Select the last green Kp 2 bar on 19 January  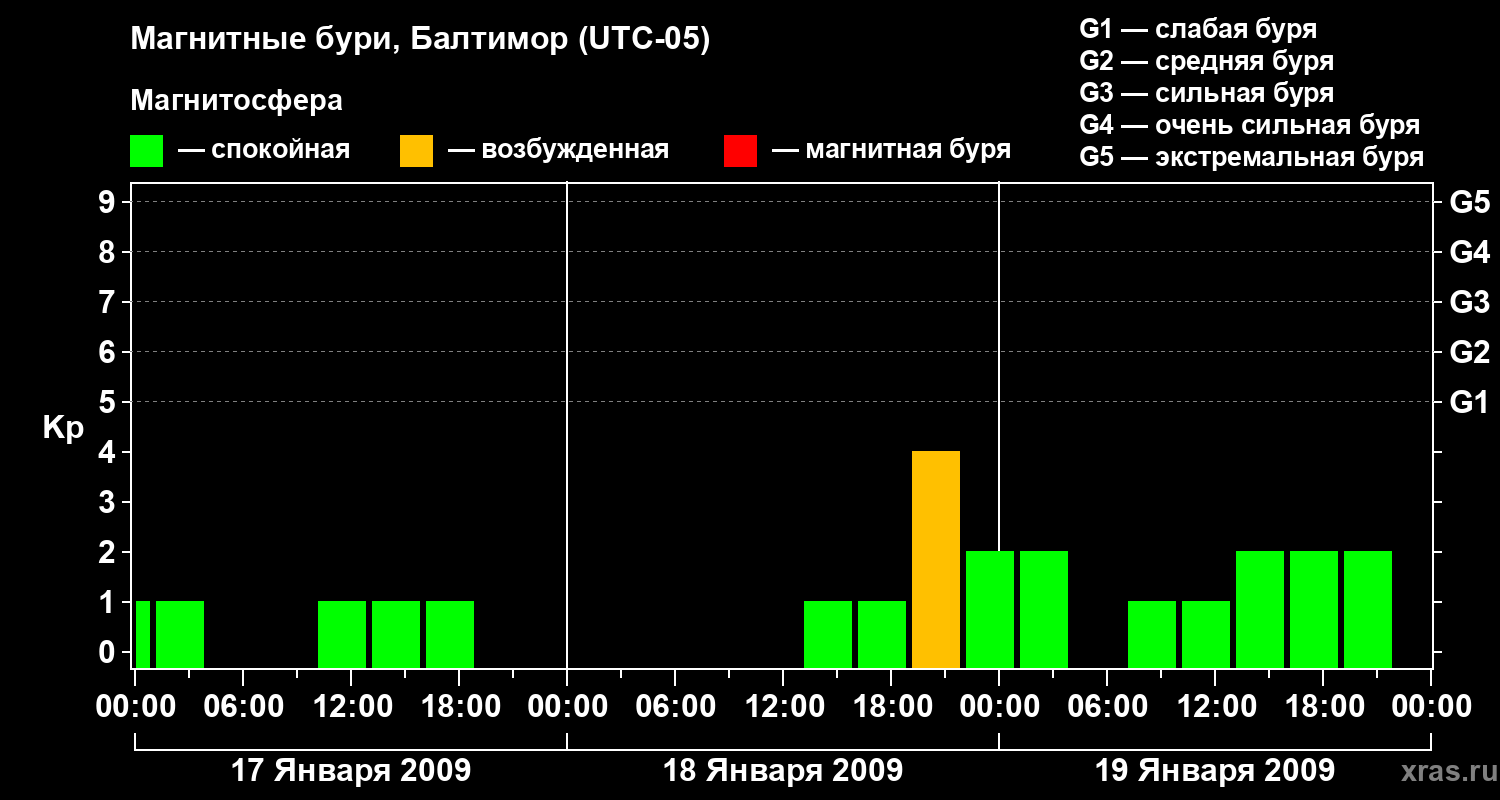(1368, 610)
